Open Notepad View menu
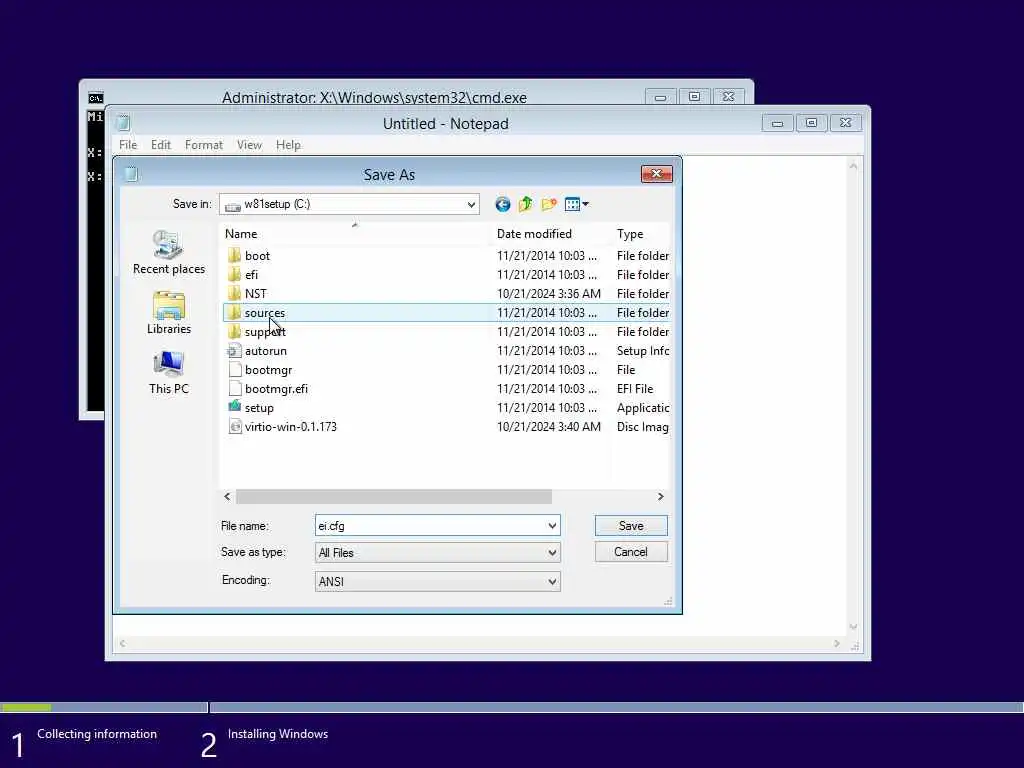The width and height of the screenshot is (1024, 768). pos(249,145)
